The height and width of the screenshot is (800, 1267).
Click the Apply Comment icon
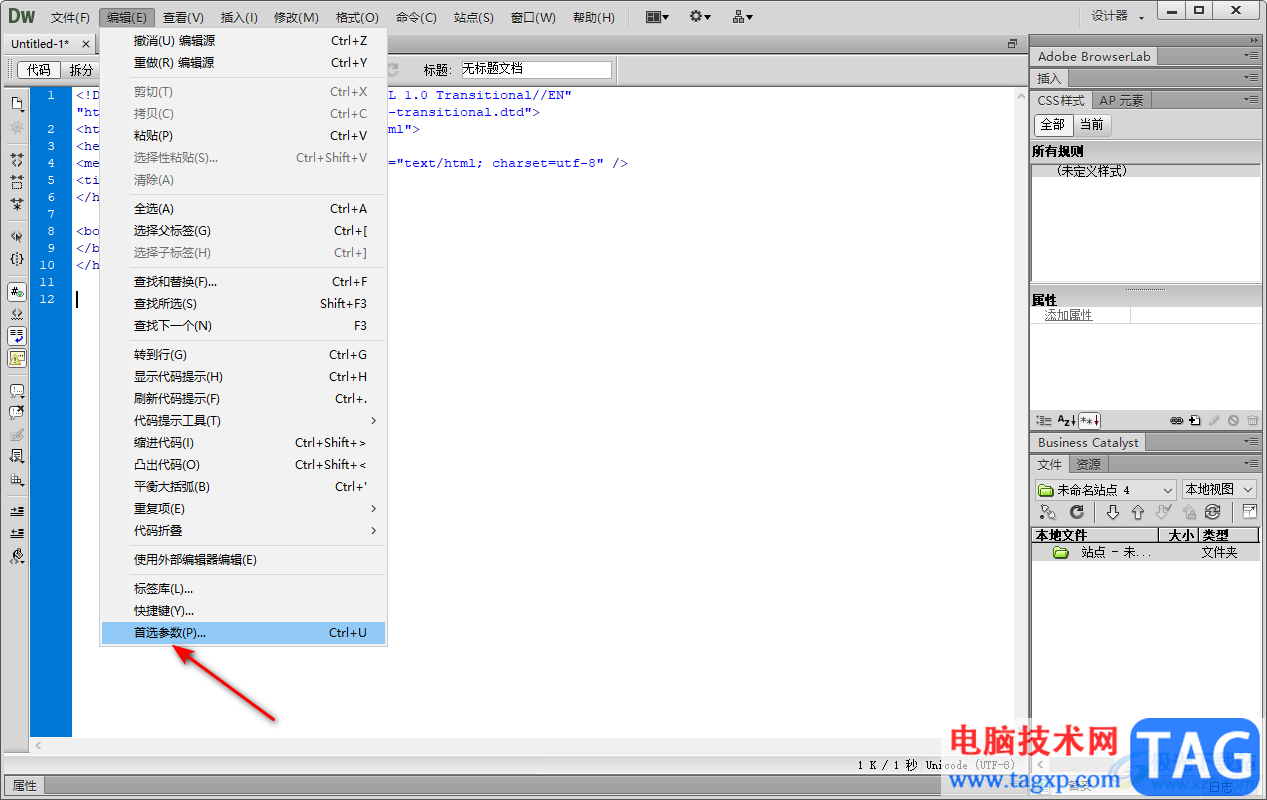(x=17, y=391)
